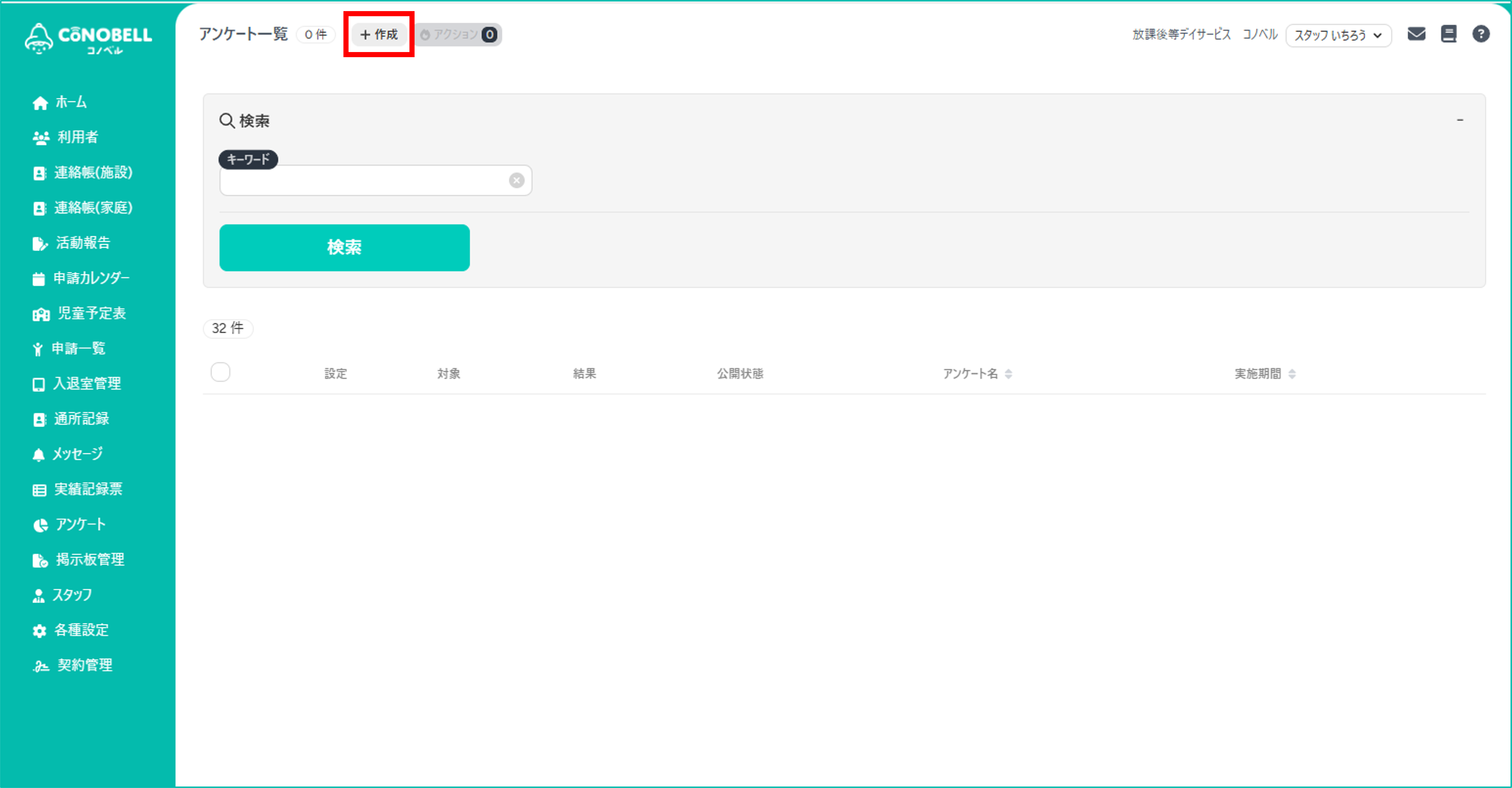This screenshot has width=1512, height=788.
Task: Click the アンケート pie chart icon
Action: tap(40, 525)
